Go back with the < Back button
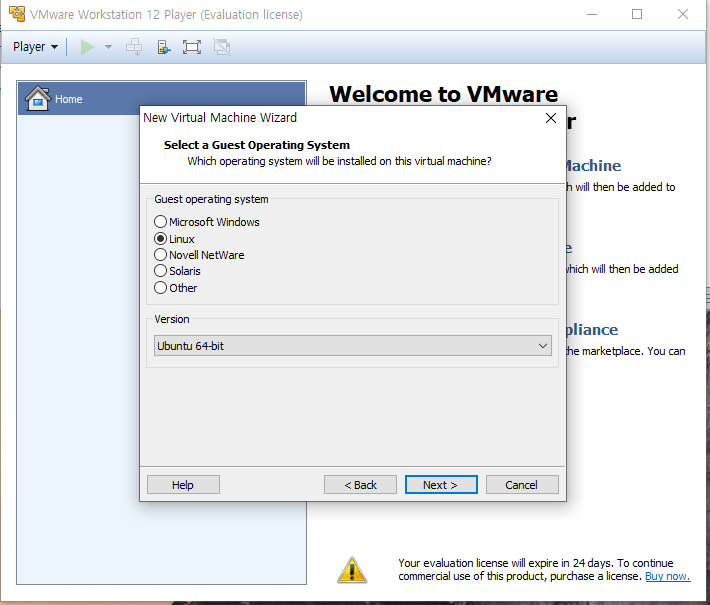This screenshot has height=605, width=710. [360, 485]
